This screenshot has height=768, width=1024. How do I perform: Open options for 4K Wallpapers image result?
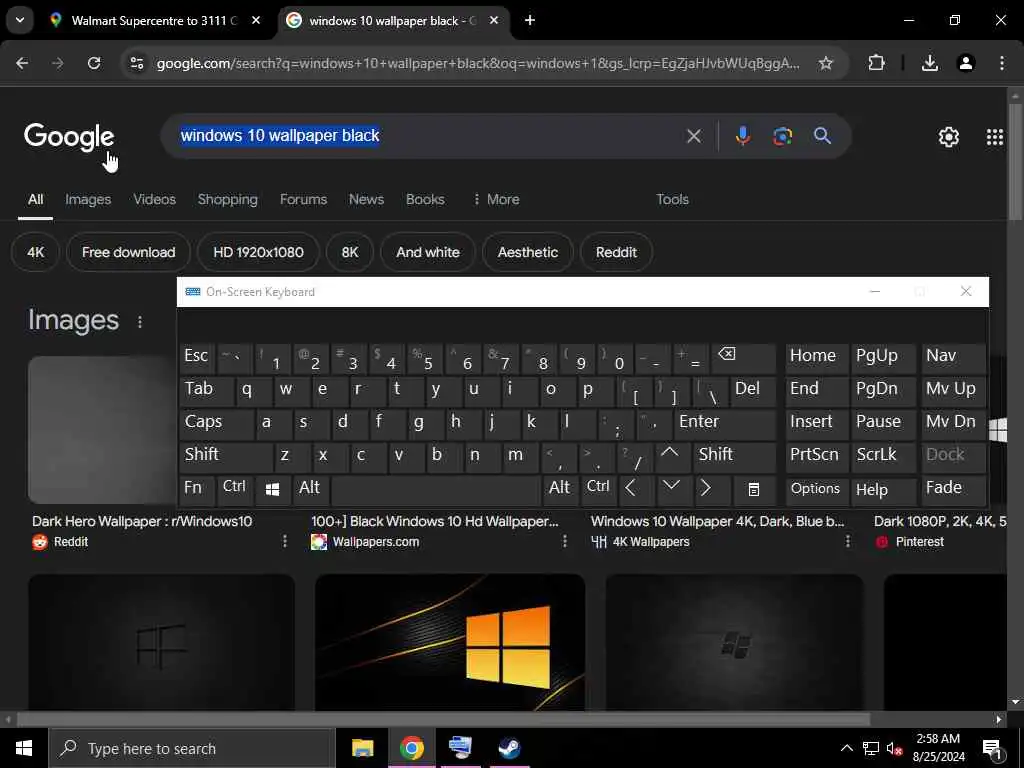tap(848, 541)
